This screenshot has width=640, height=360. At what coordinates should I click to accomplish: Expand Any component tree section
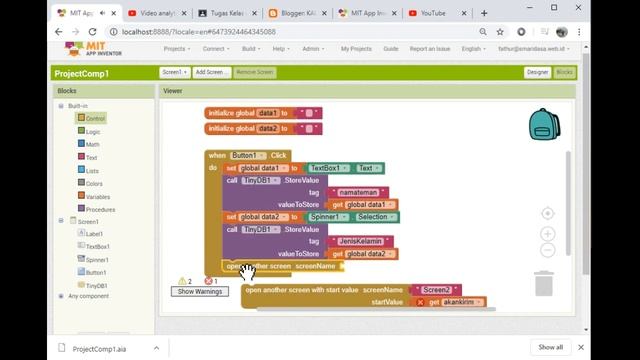point(61,296)
